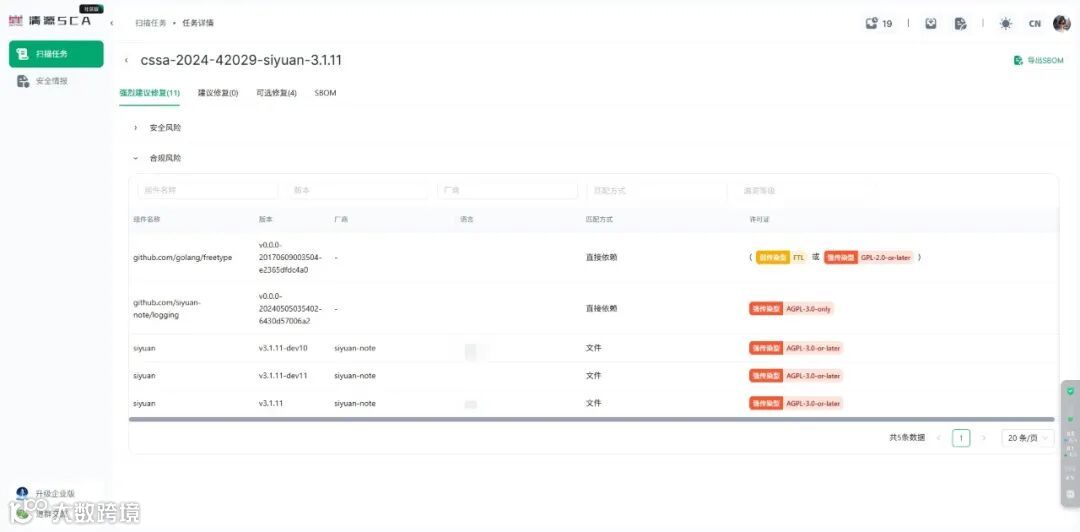Viewport: 1080px width, 532px height.
Task: Open the user avatar menu
Action: point(1061,23)
